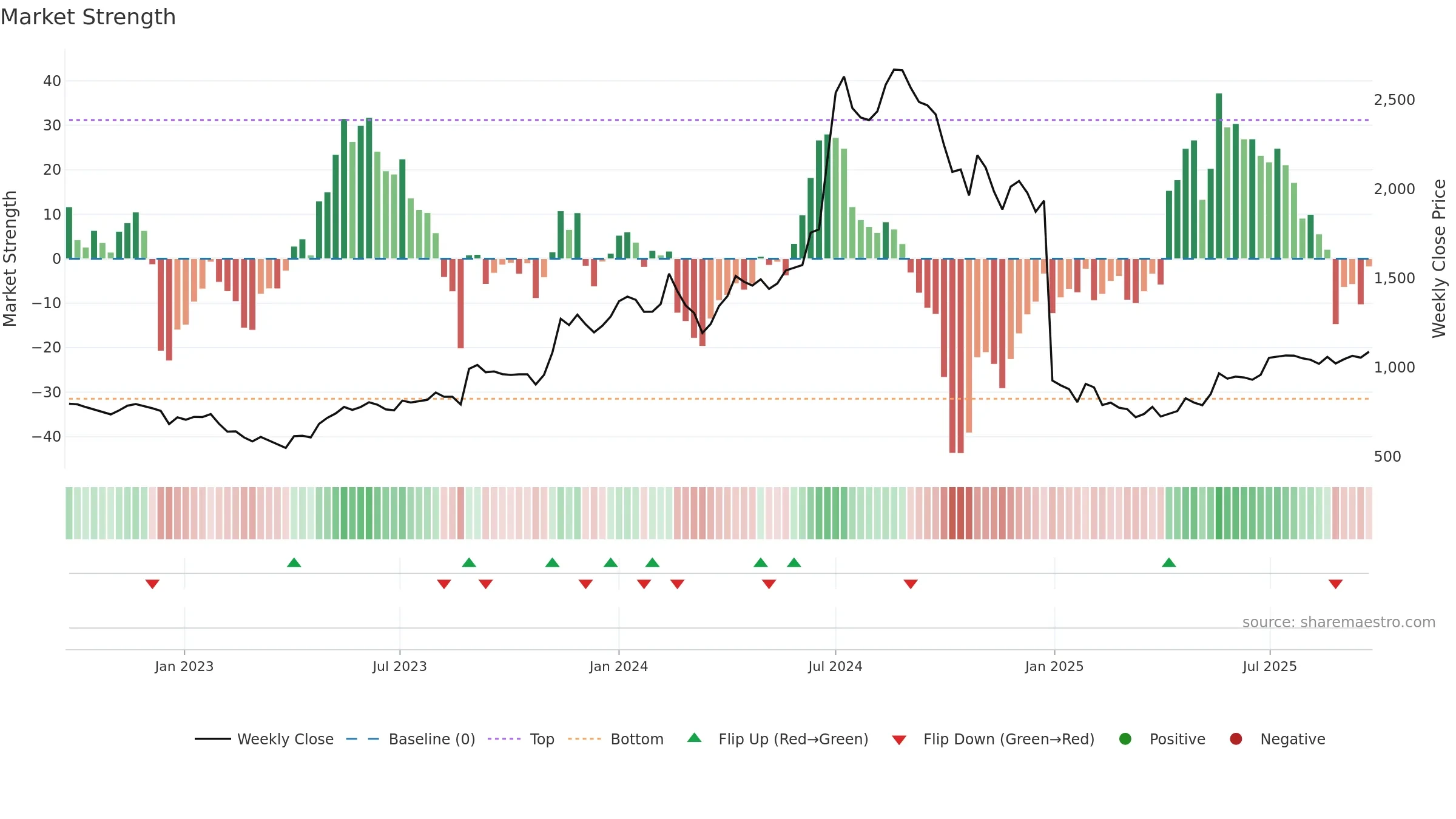Toggle the Baseline (0) legend label
This screenshot has width=1456, height=819.
click(x=432, y=739)
